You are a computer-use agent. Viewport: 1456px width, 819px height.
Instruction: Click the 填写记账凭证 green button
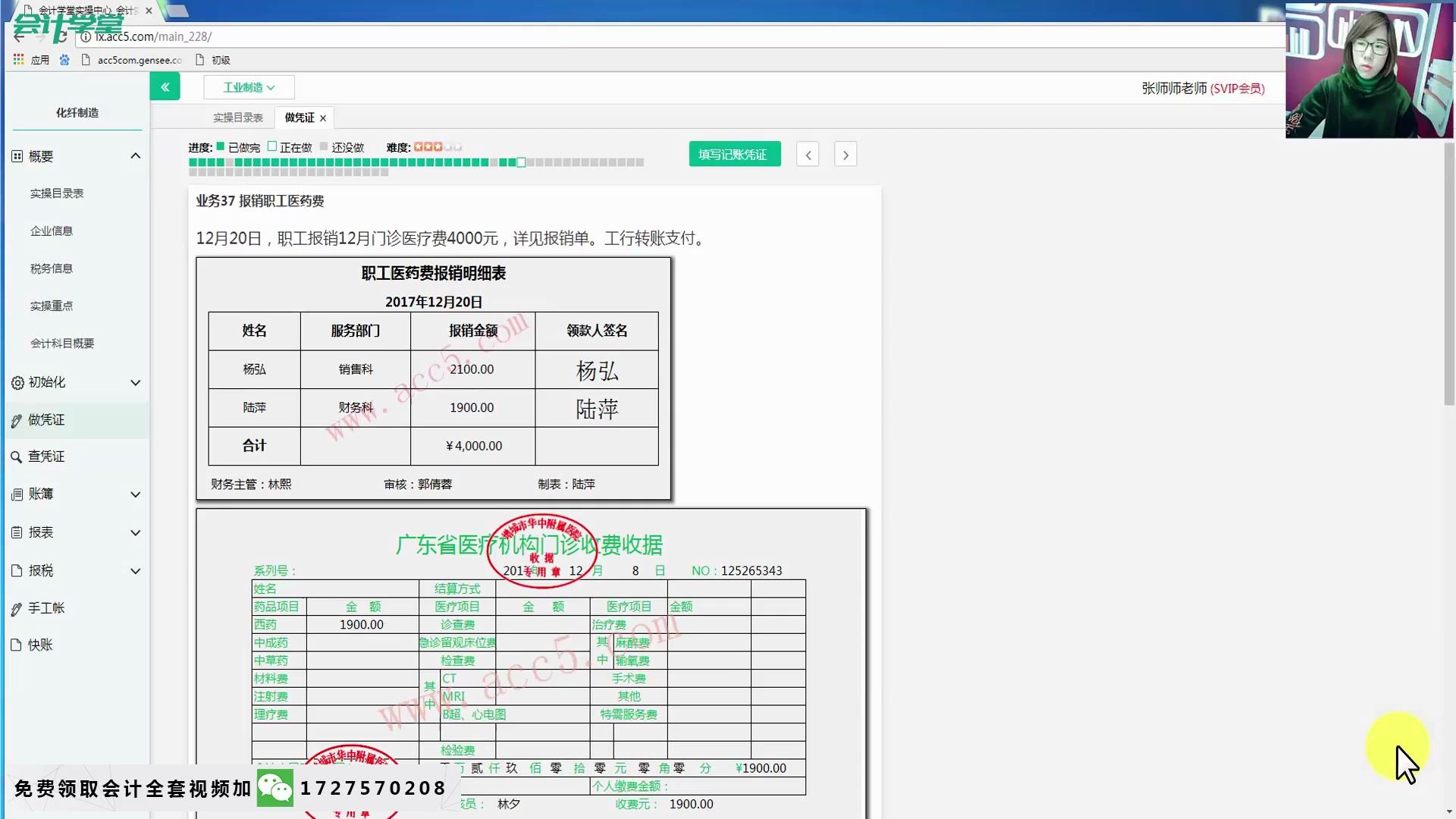(733, 153)
